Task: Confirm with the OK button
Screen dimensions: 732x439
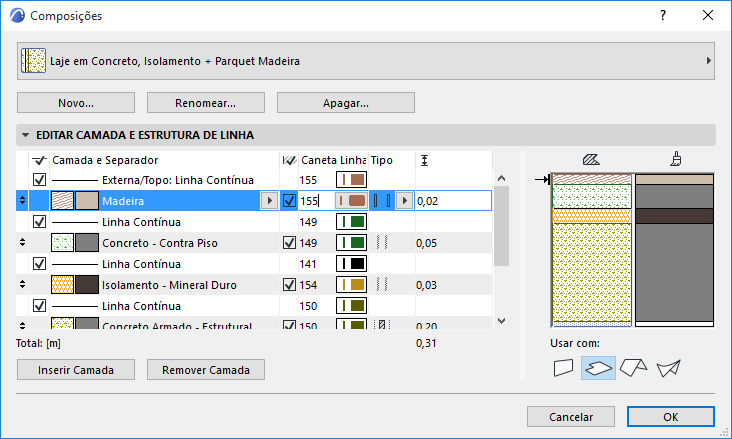Action: pos(670,417)
